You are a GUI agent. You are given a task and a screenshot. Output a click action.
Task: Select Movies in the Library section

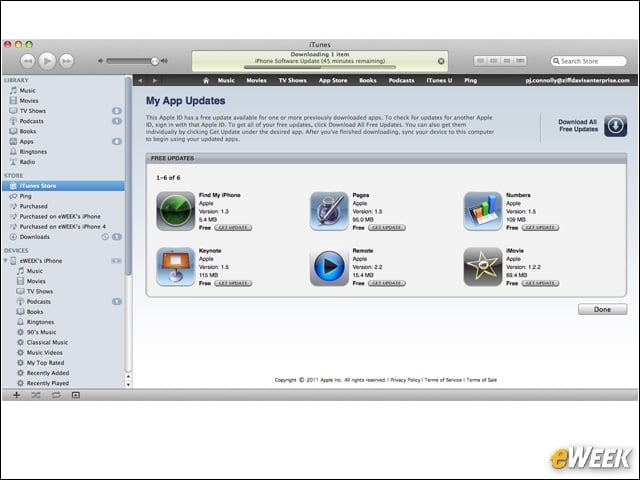[63, 101]
